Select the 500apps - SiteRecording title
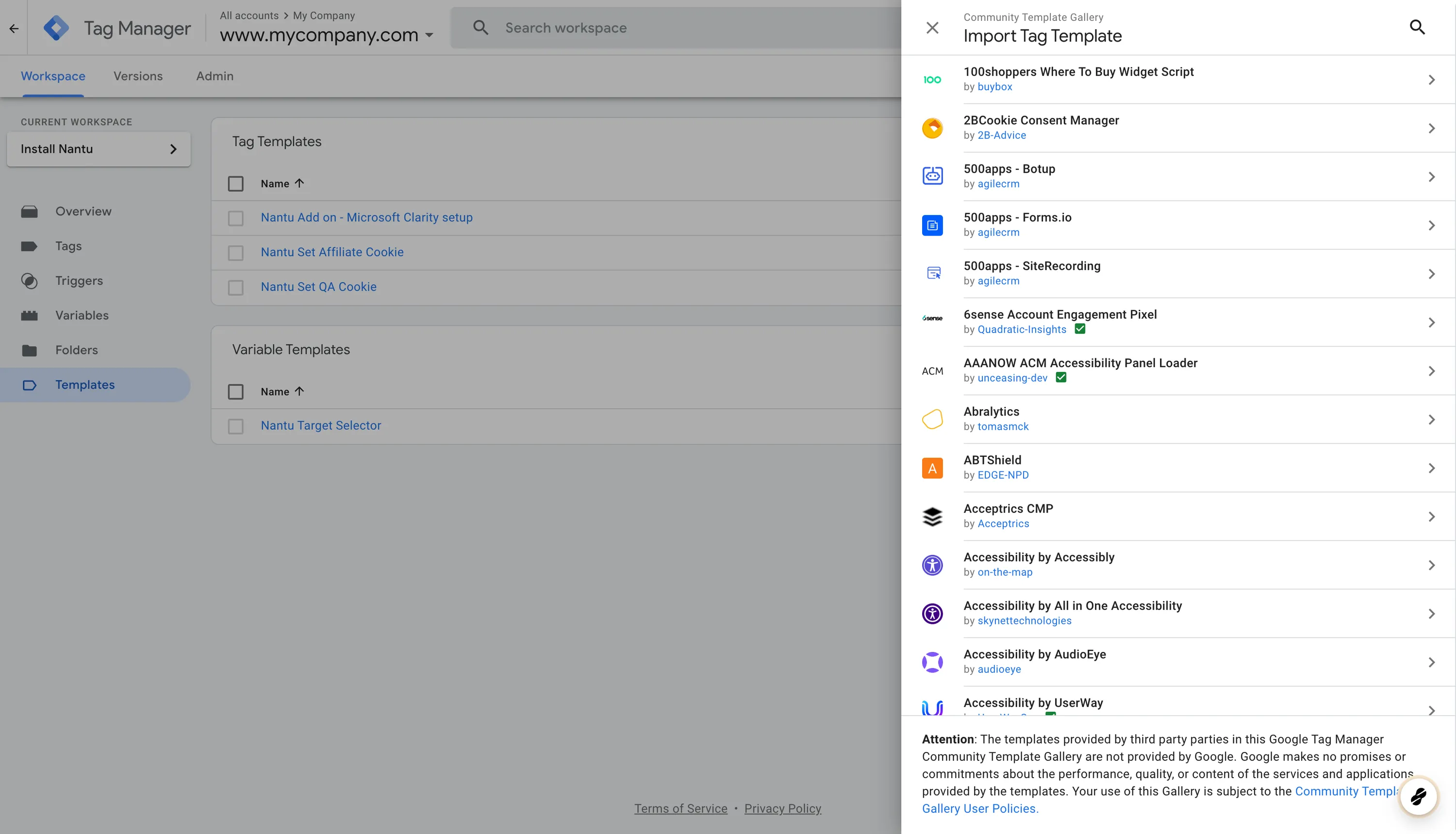 (1032, 266)
